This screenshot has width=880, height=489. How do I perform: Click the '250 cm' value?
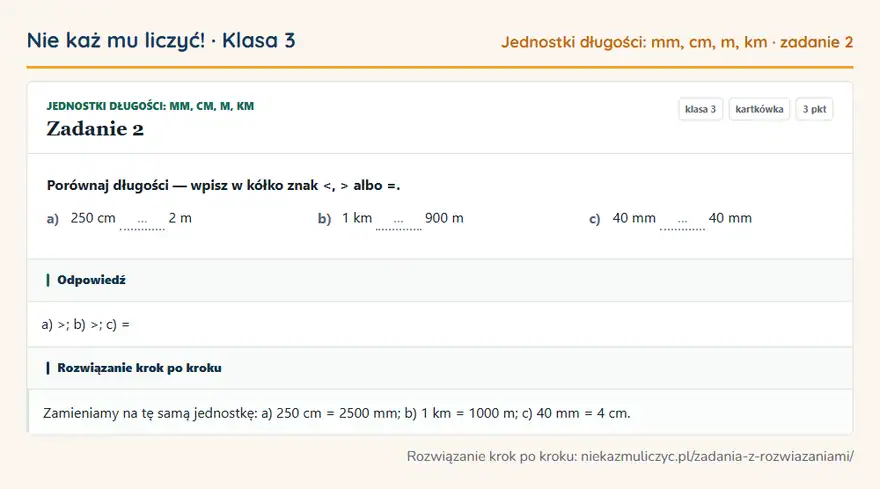pyautogui.click(x=93, y=218)
